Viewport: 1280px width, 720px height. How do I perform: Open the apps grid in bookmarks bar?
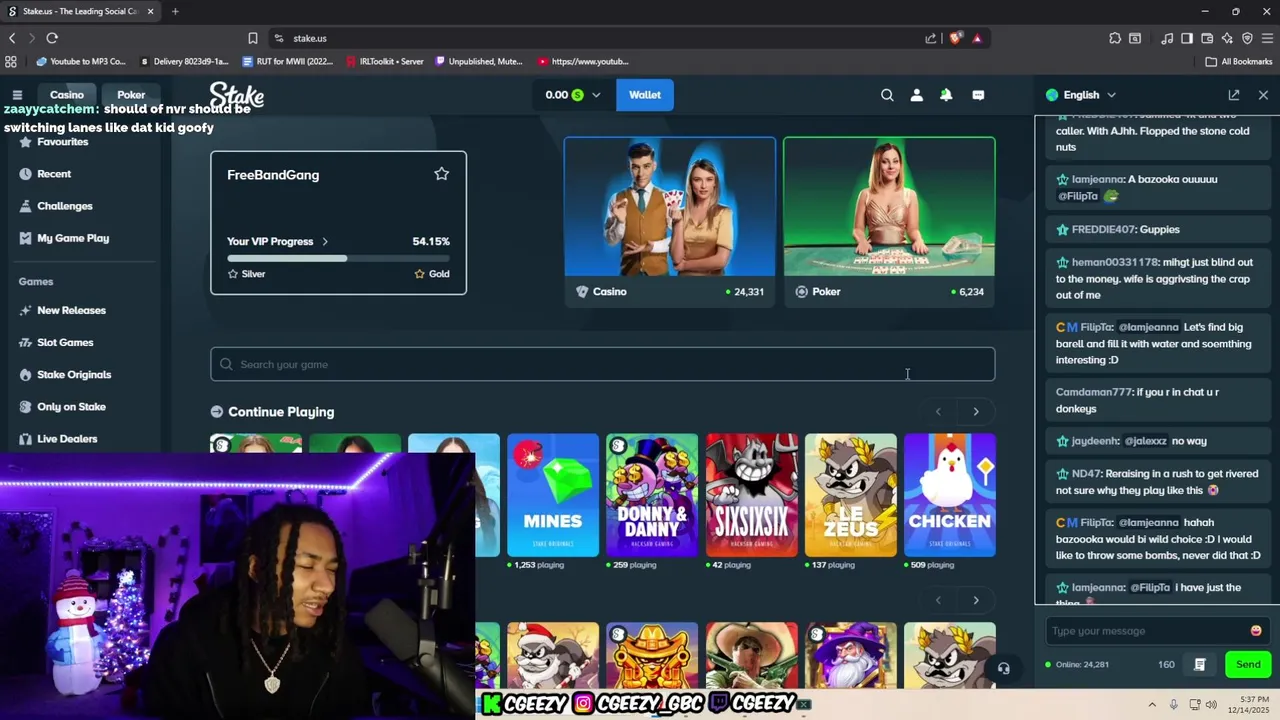11,61
